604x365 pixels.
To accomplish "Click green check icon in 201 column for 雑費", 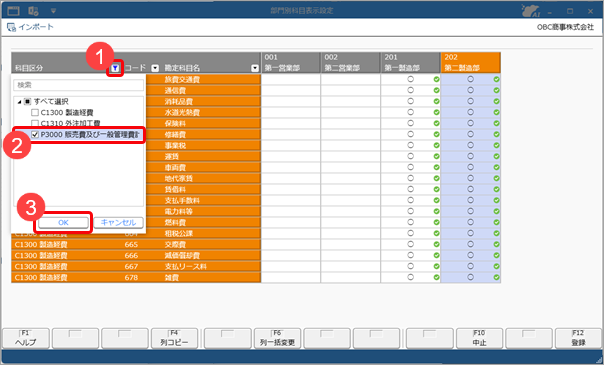I will point(436,277).
